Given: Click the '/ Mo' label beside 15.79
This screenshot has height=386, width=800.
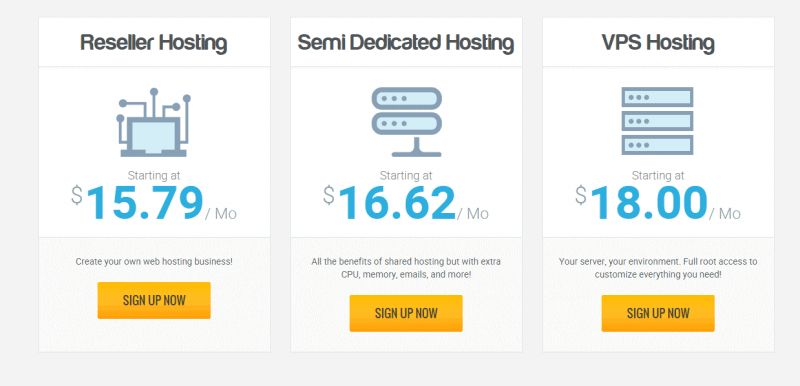Looking at the screenshot, I should [221, 214].
